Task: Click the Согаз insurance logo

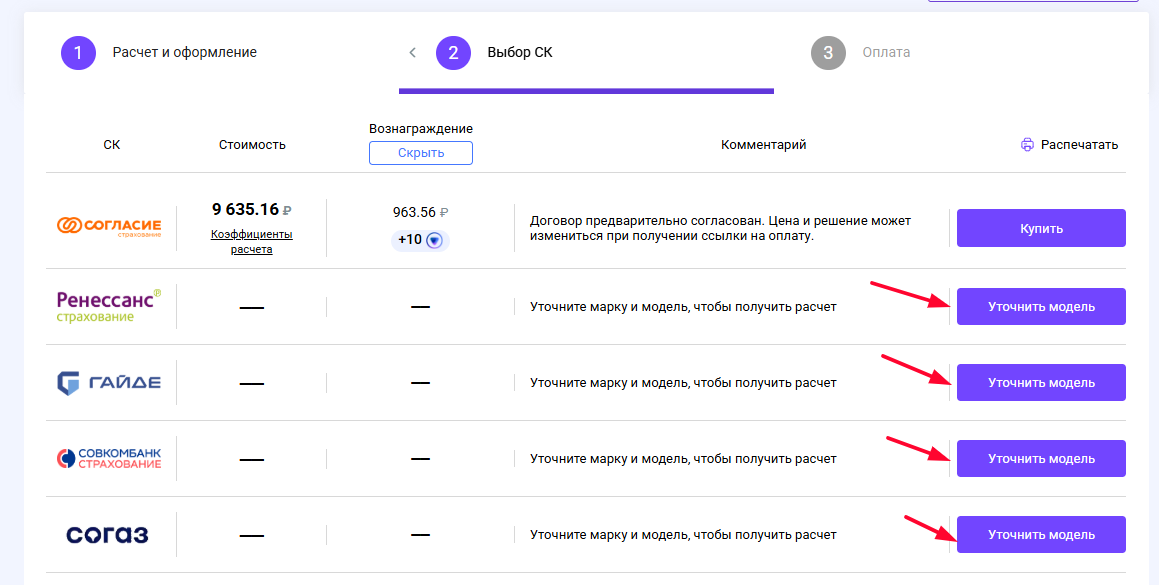Action: click(x=107, y=535)
